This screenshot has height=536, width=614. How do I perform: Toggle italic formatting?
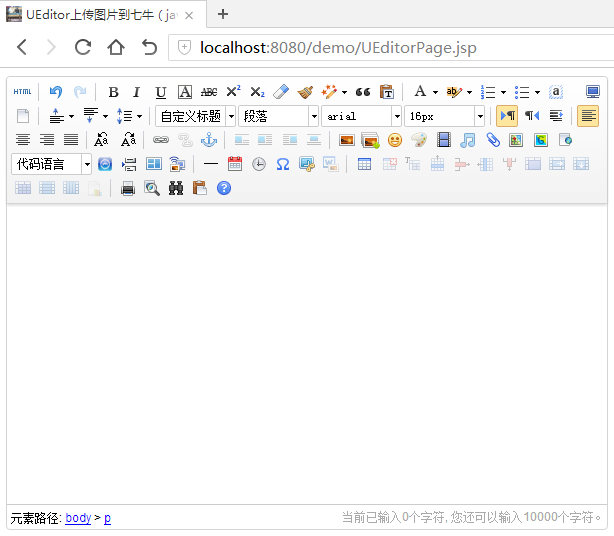coord(136,92)
